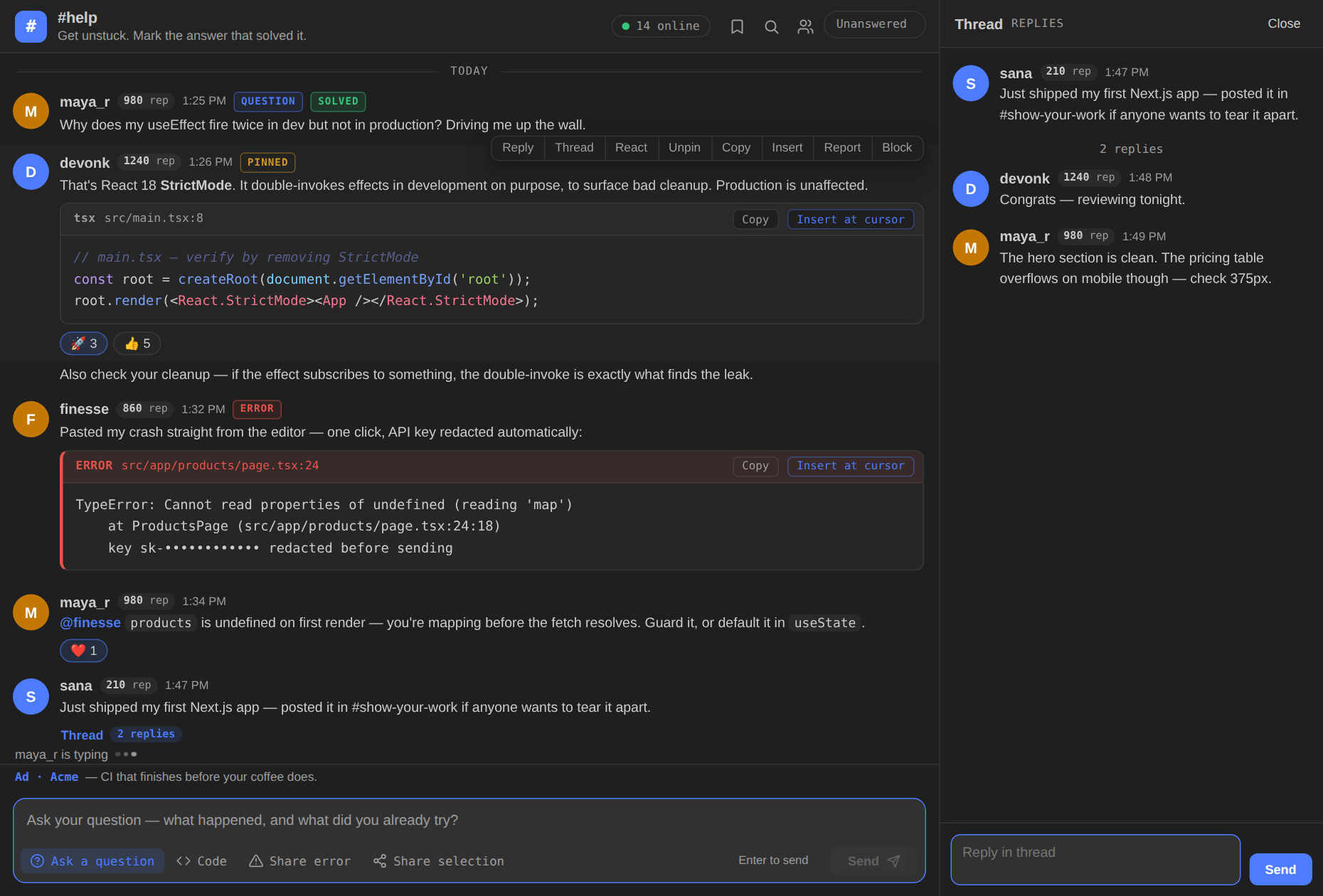1323x896 pixels.
Task: Toggle the rocket reaction with 3 votes
Action: [x=84, y=343]
